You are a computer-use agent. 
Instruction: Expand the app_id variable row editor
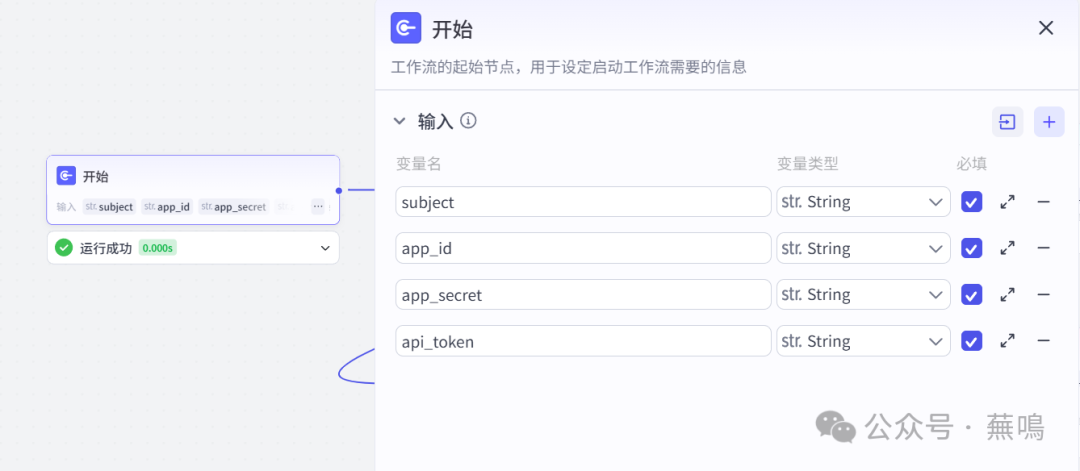[x=1007, y=248]
